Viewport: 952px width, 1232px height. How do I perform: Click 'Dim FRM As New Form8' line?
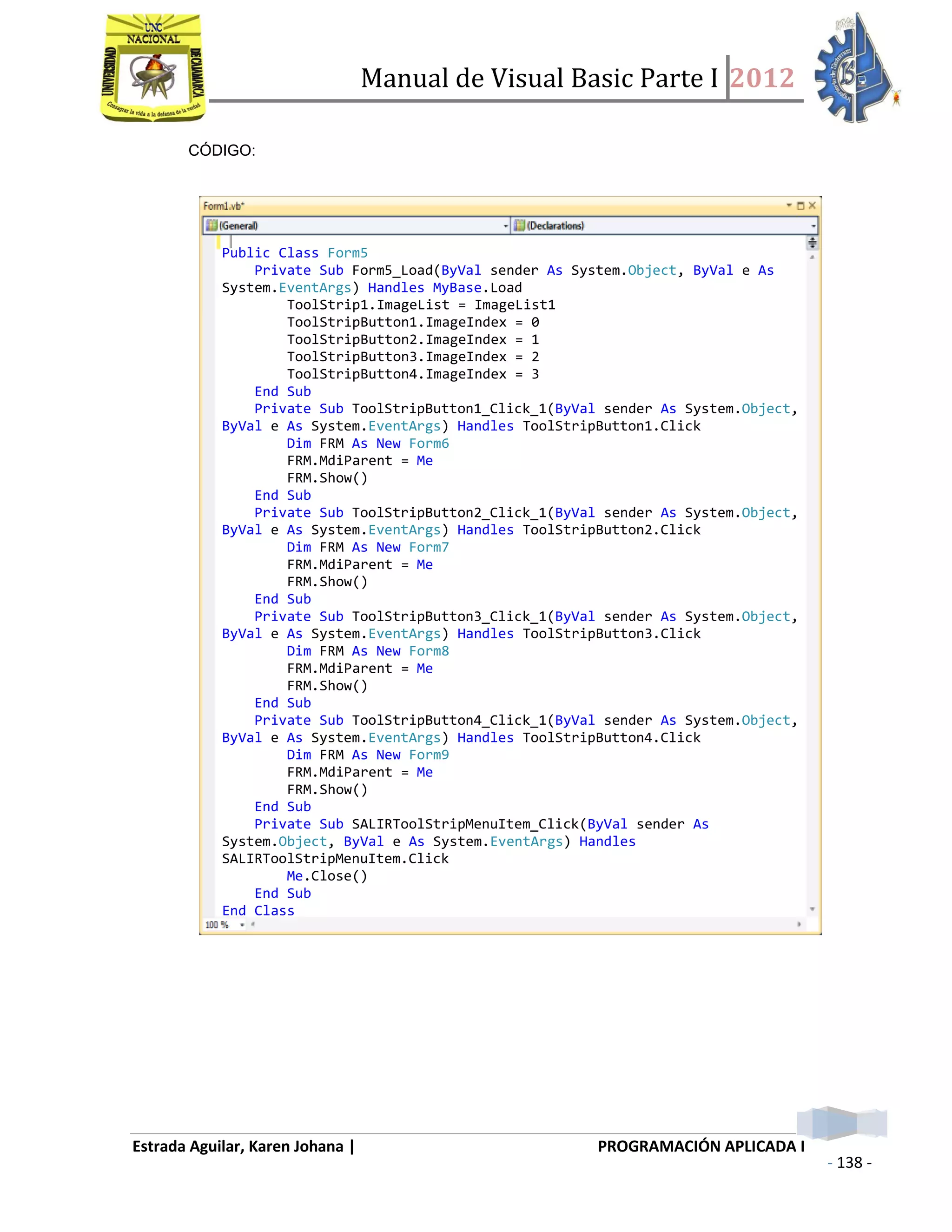coord(368,651)
